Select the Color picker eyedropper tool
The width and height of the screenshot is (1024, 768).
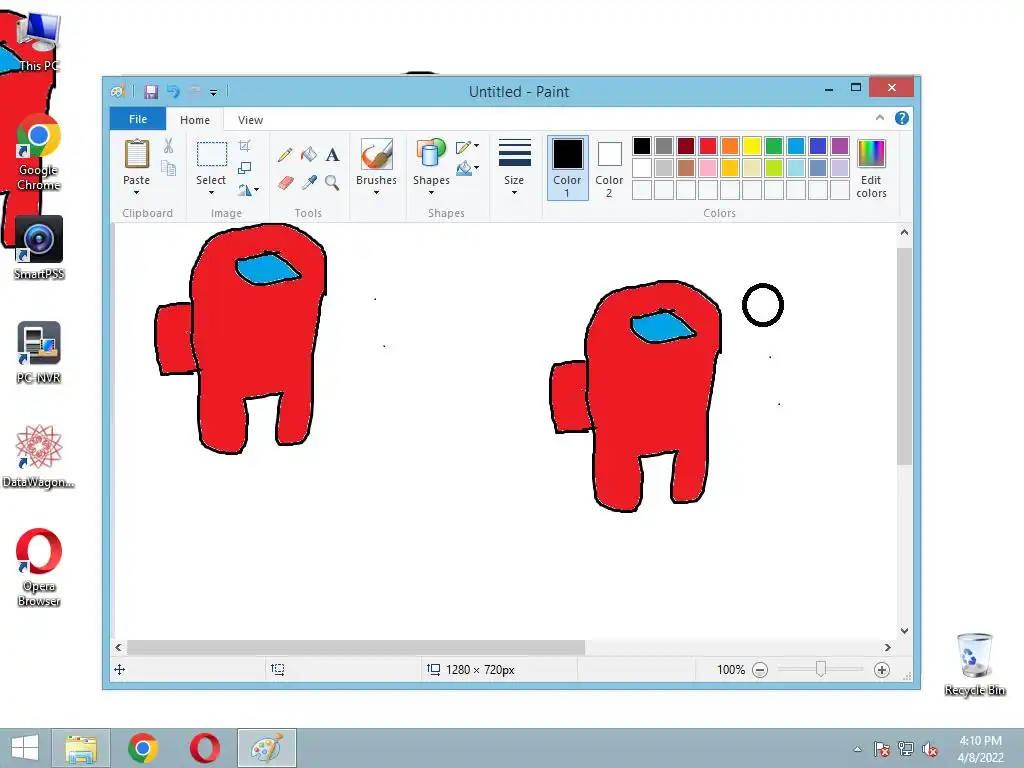click(309, 182)
